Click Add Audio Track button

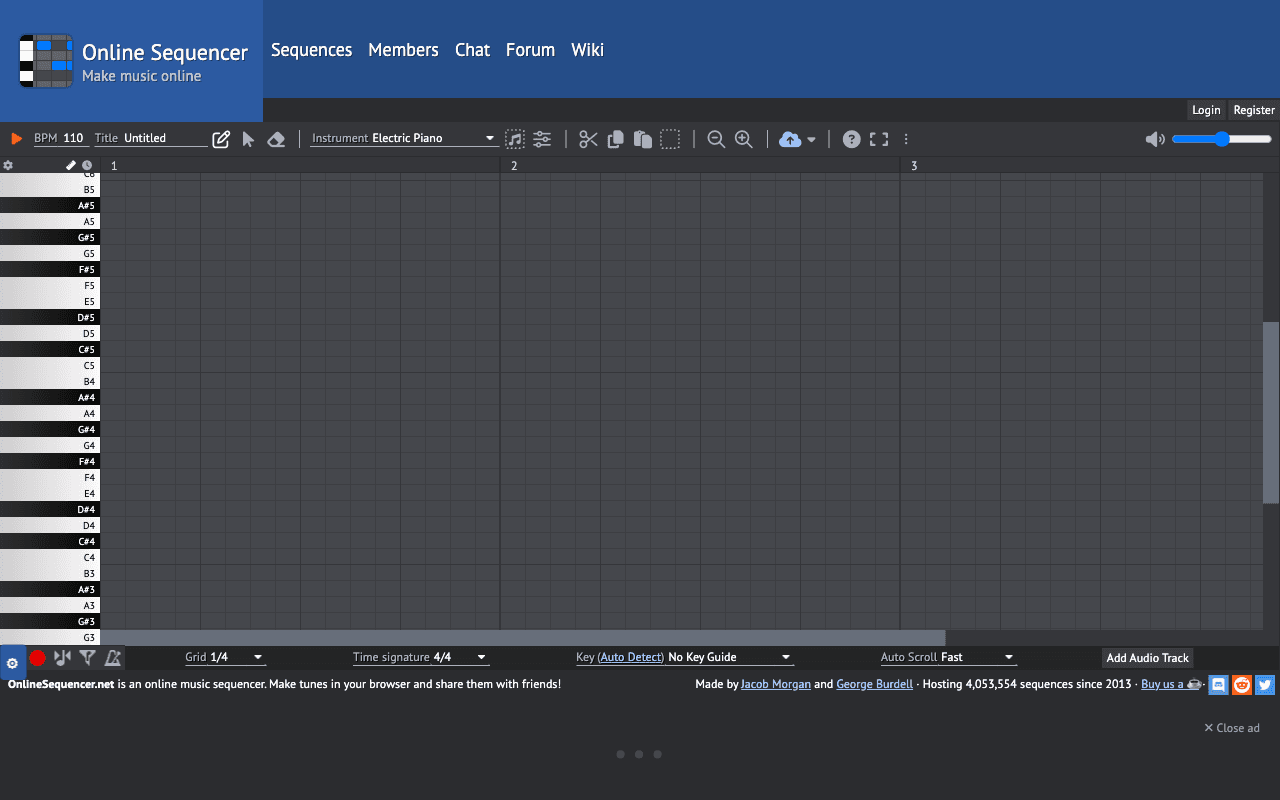point(1148,658)
